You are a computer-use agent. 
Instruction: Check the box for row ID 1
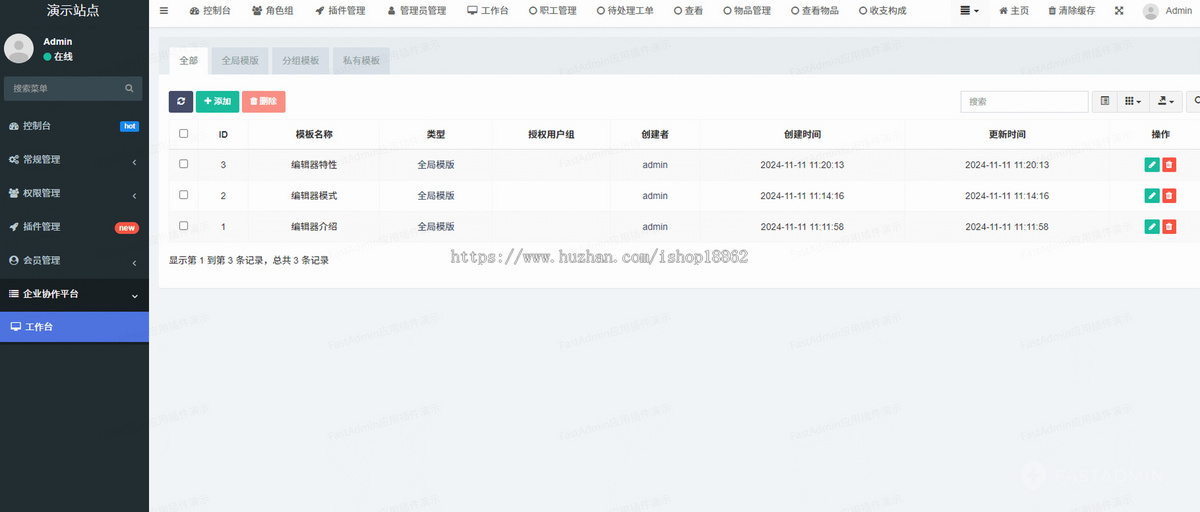point(183,226)
